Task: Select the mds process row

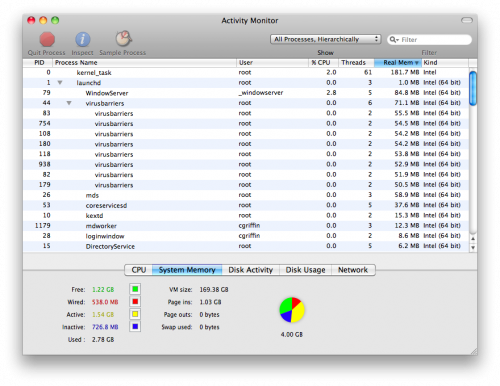Action: [246, 195]
